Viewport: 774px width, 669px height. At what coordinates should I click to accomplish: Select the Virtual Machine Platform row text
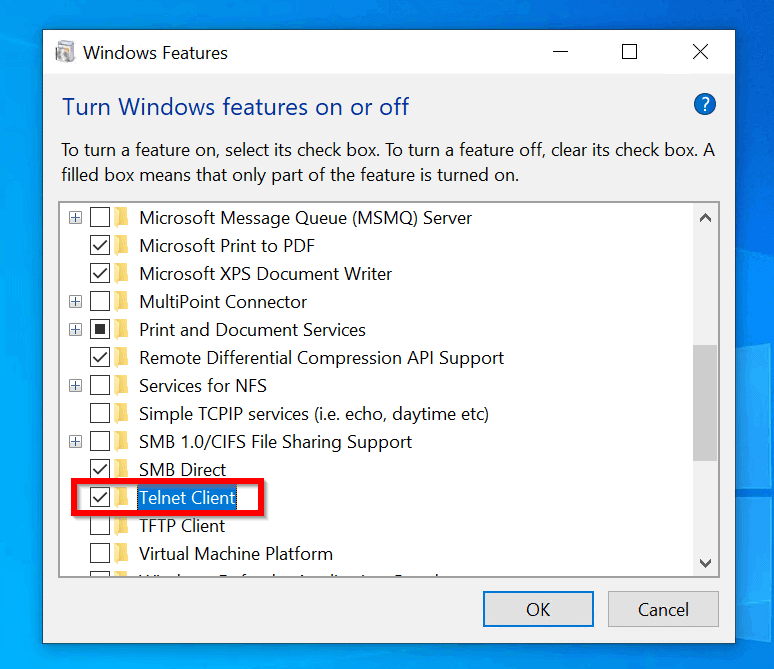pos(236,554)
